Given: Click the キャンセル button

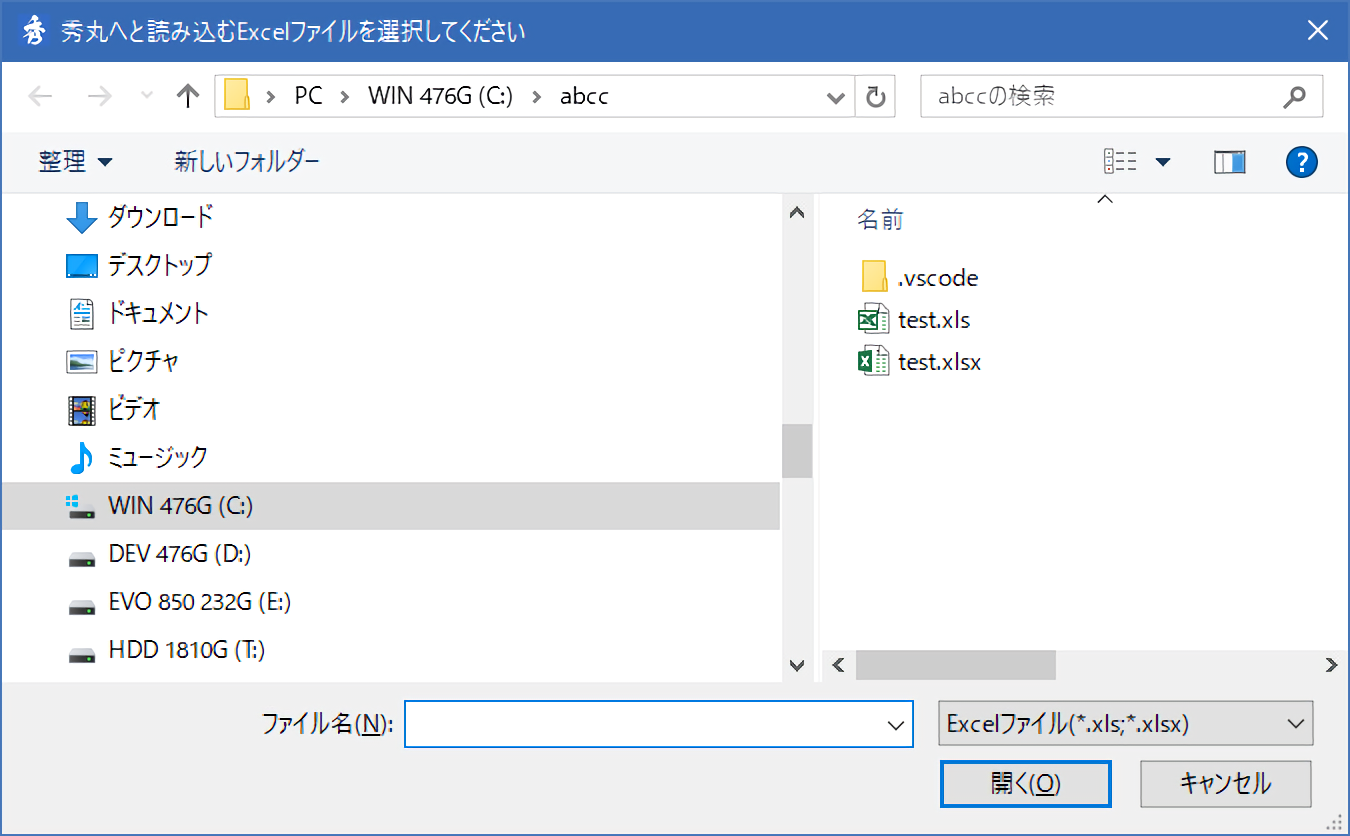Looking at the screenshot, I should tap(1225, 784).
